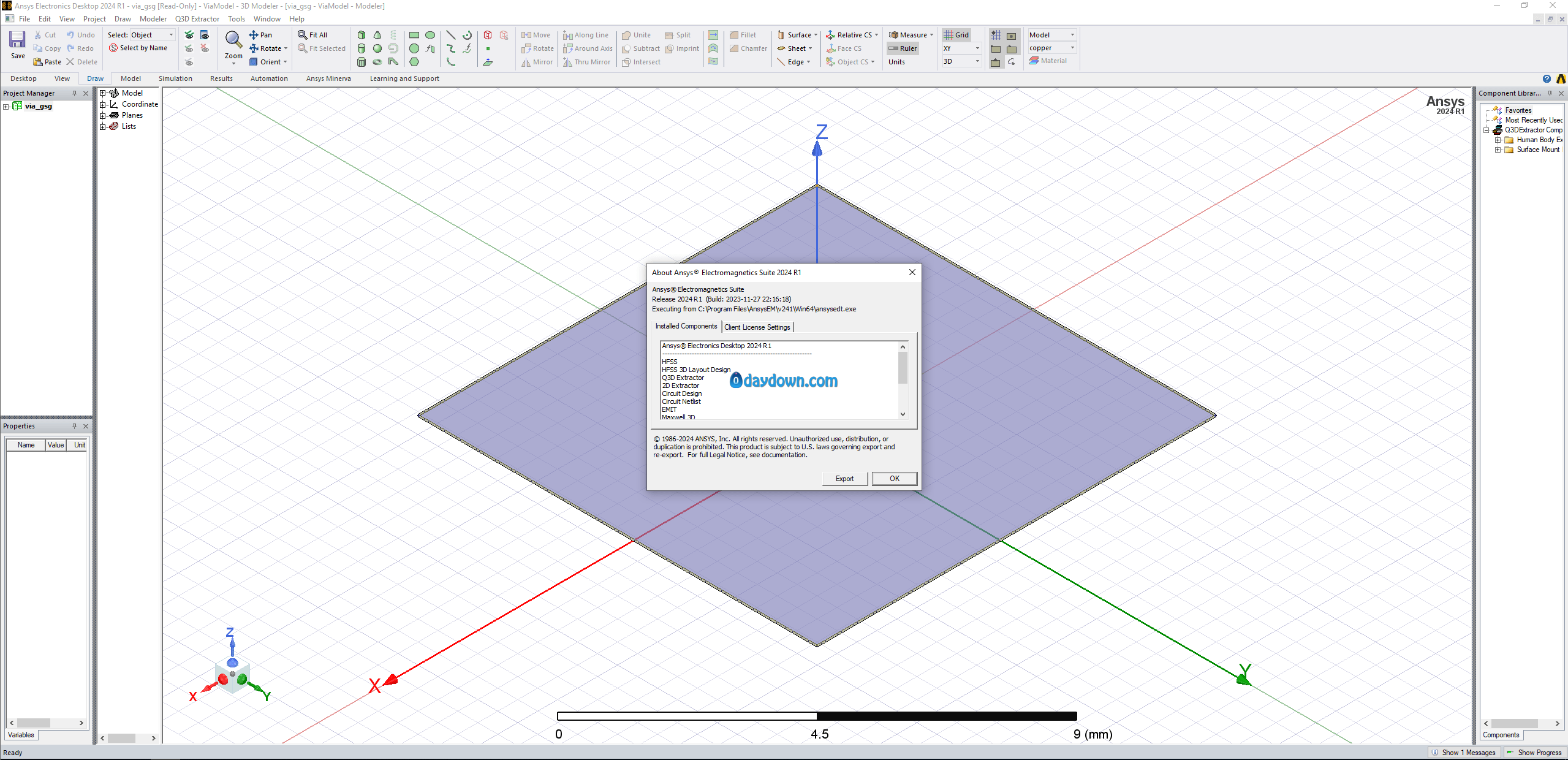This screenshot has width=1568, height=760.
Task: Open the Model solve-type dropdown
Action: coord(1052,35)
